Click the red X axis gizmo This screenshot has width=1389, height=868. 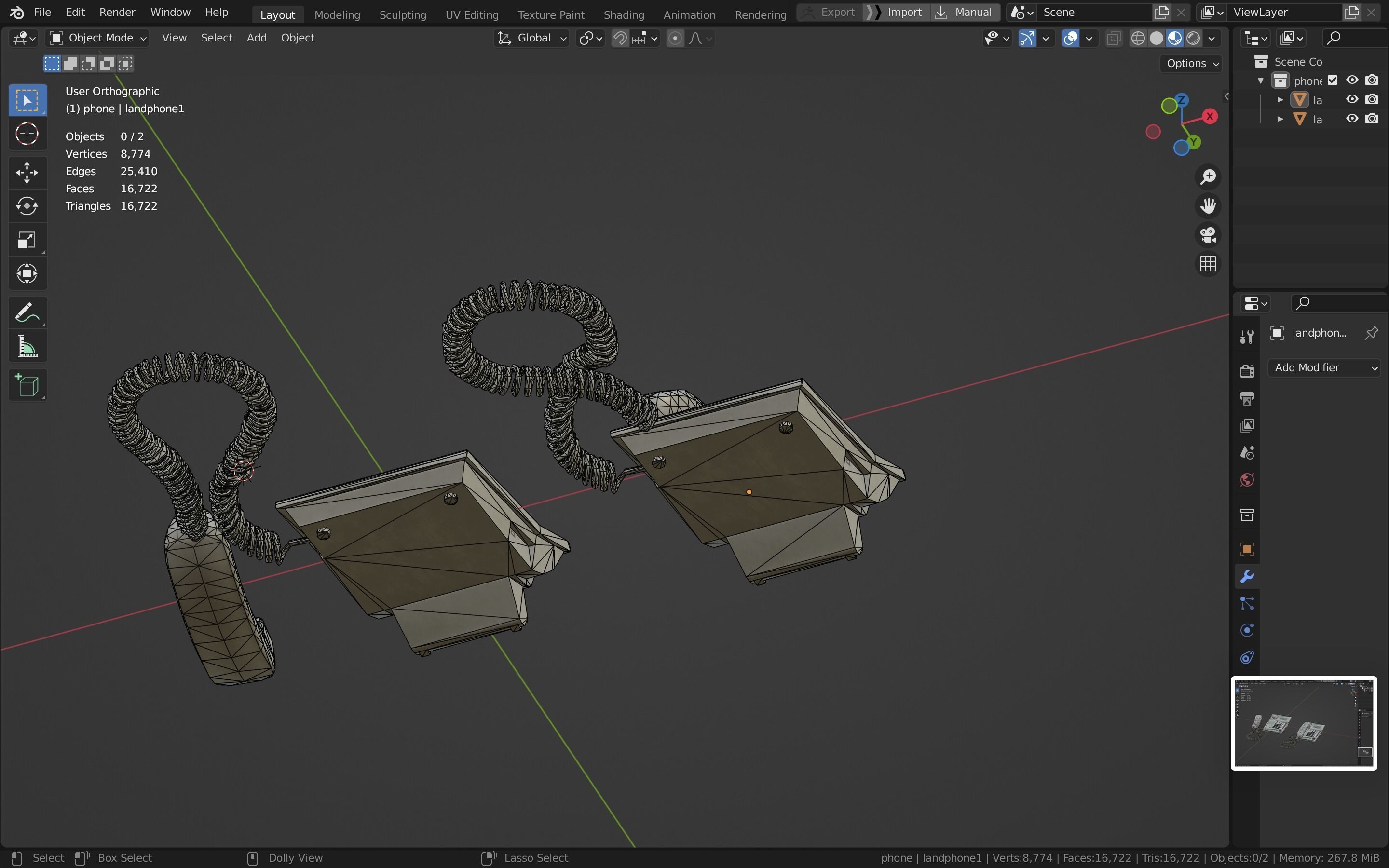[1210, 117]
